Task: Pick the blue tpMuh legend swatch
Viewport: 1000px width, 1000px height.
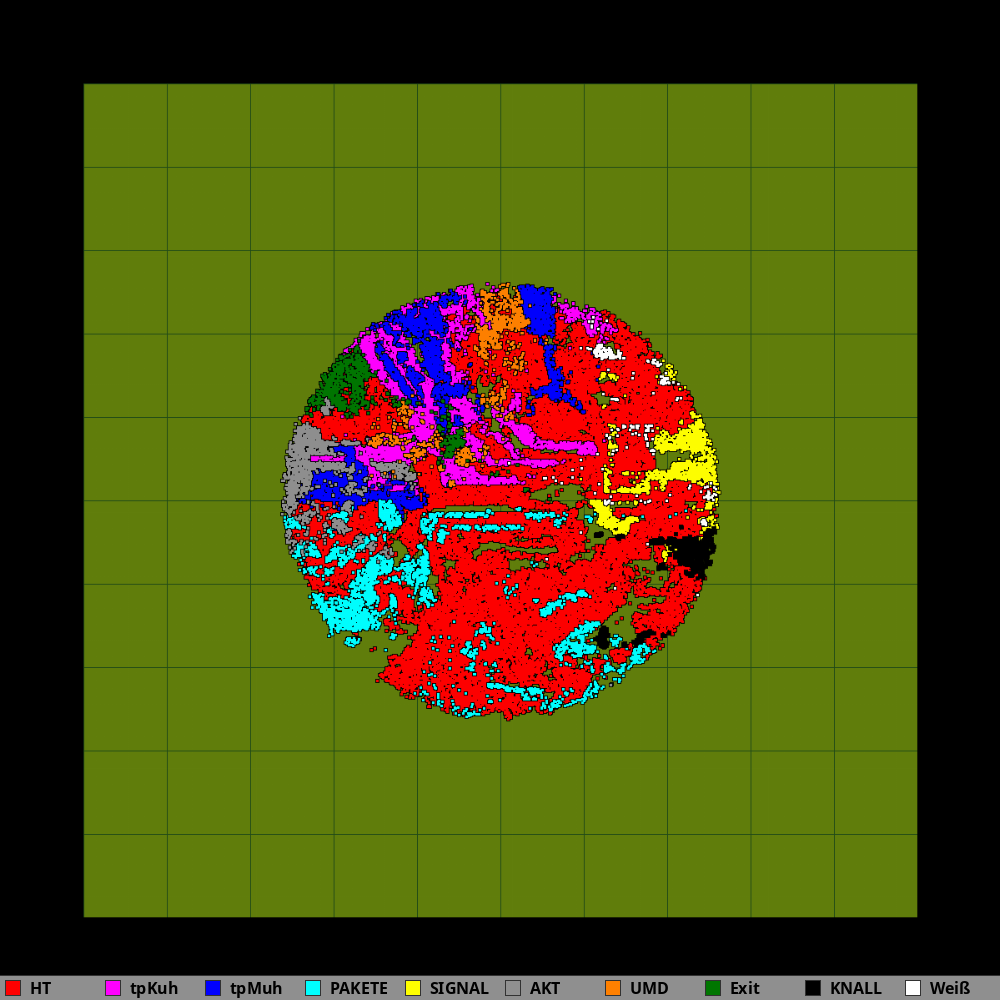Action: click(x=213, y=988)
